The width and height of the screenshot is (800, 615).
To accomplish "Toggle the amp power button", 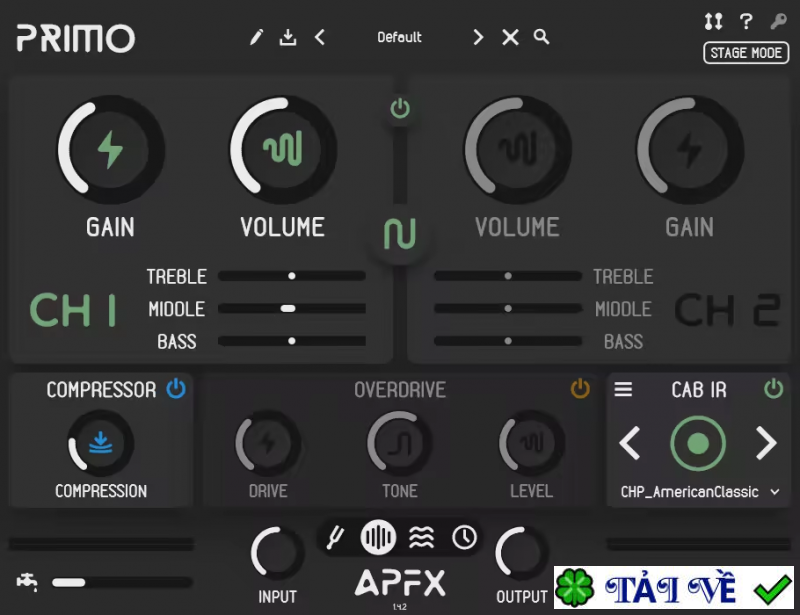I will click(x=400, y=109).
